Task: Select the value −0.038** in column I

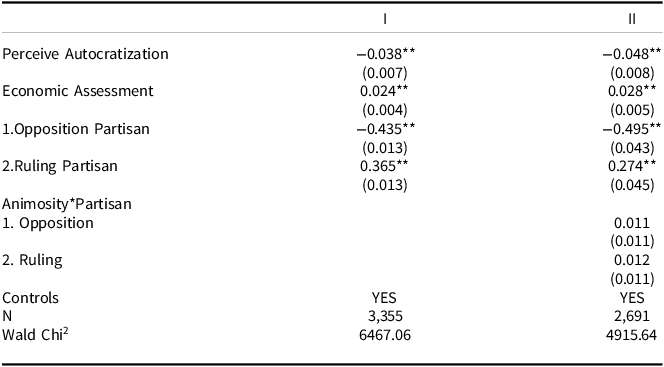Action: tap(386, 54)
